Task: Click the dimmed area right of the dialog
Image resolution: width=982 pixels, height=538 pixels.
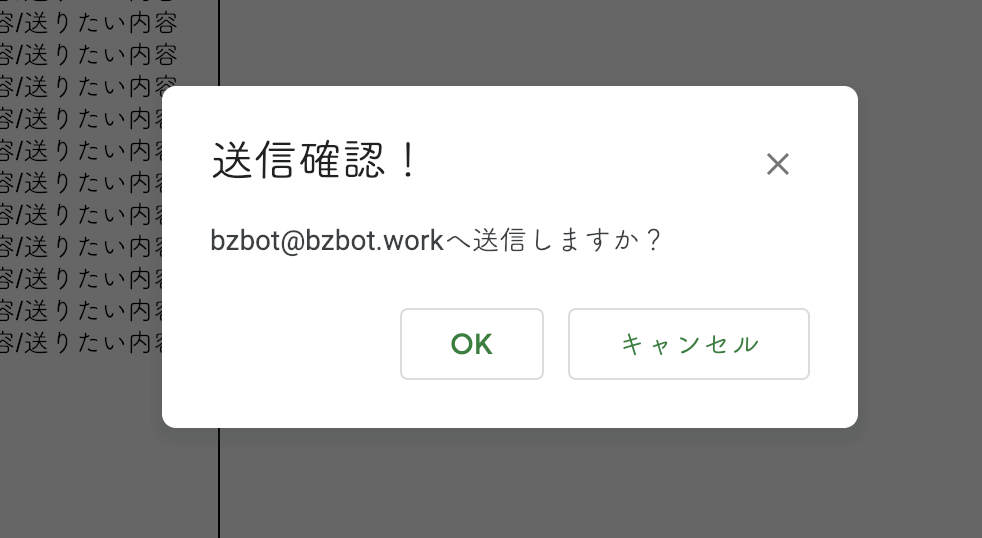Action: click(920, 257)
